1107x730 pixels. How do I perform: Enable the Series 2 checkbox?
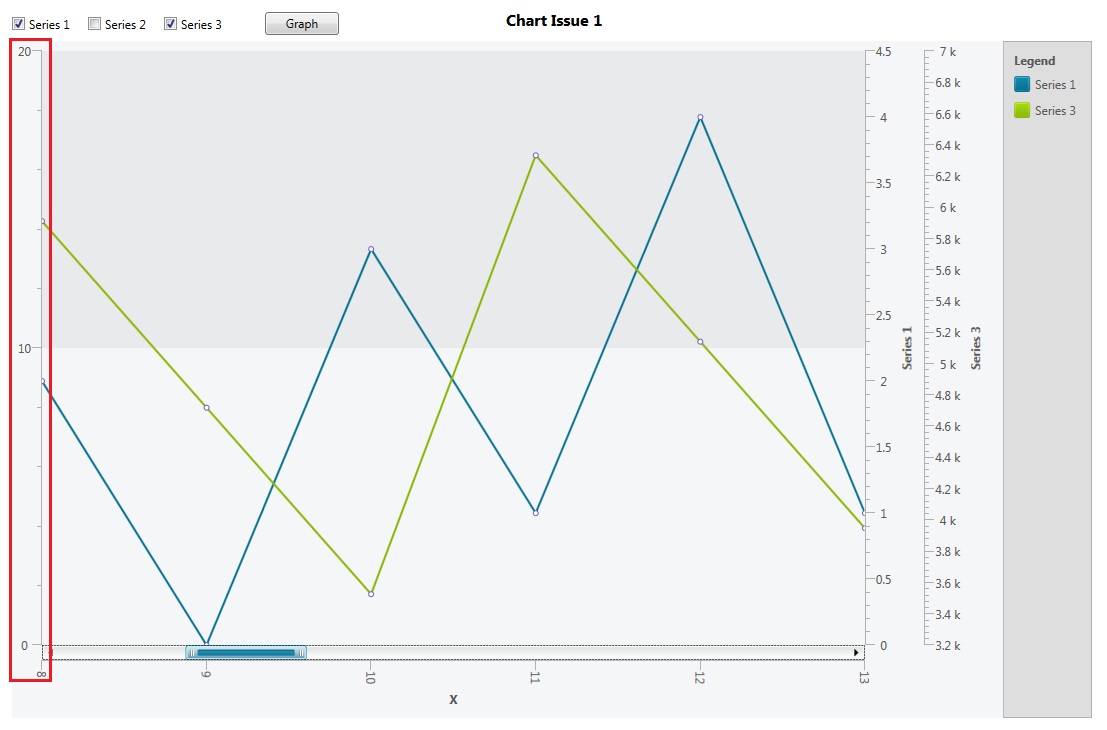[94, 24]
